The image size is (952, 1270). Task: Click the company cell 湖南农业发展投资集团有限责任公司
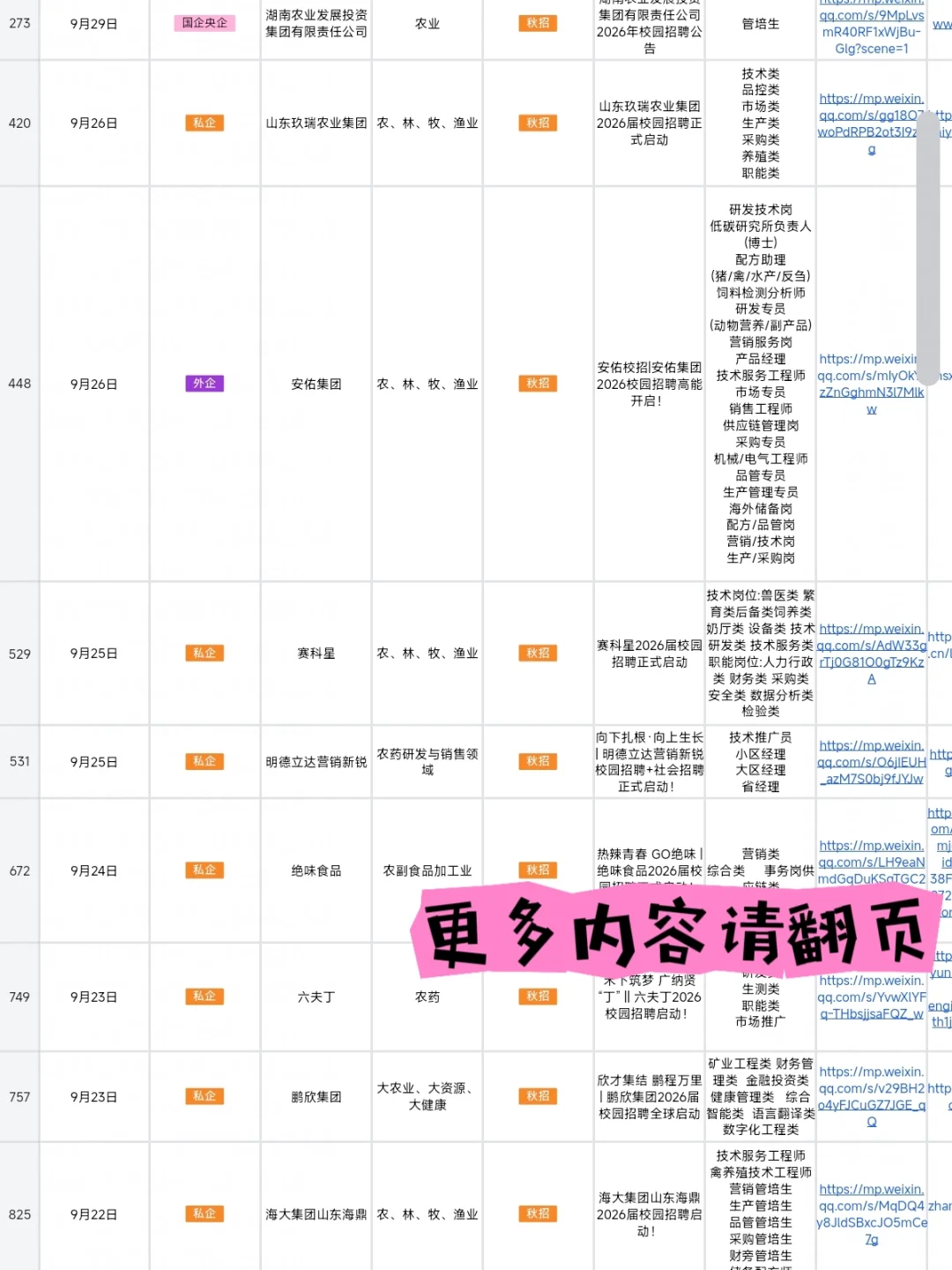316,24
